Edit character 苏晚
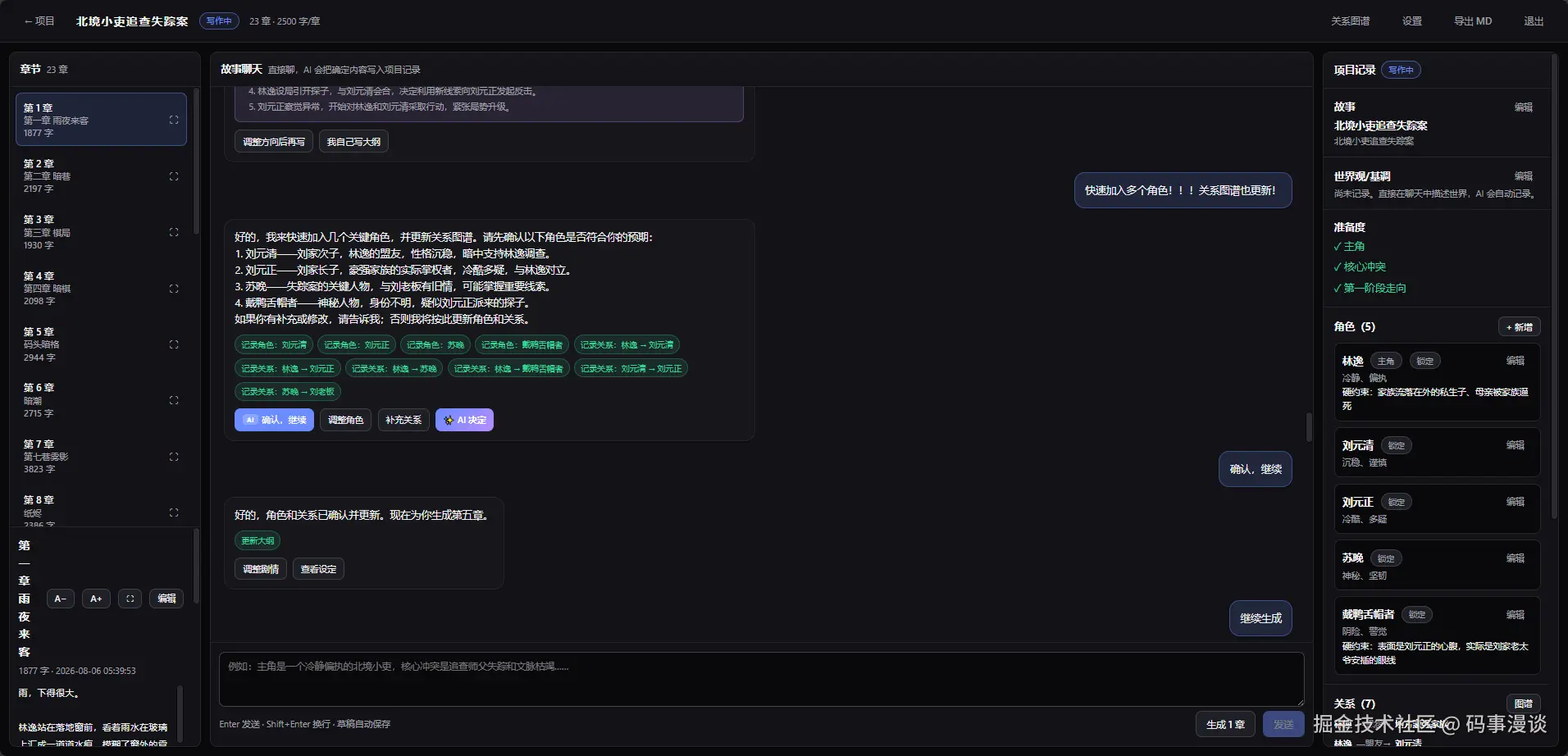 tap(1515, 558)
